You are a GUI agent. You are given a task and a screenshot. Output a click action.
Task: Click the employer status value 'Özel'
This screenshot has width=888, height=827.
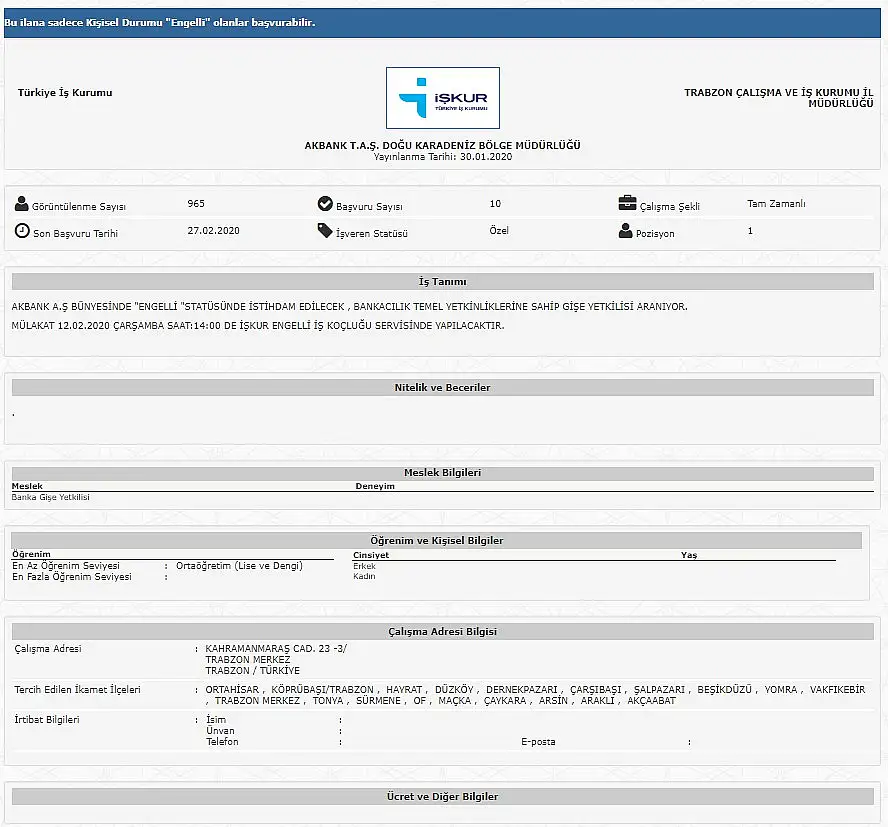[x=499, y=231]
